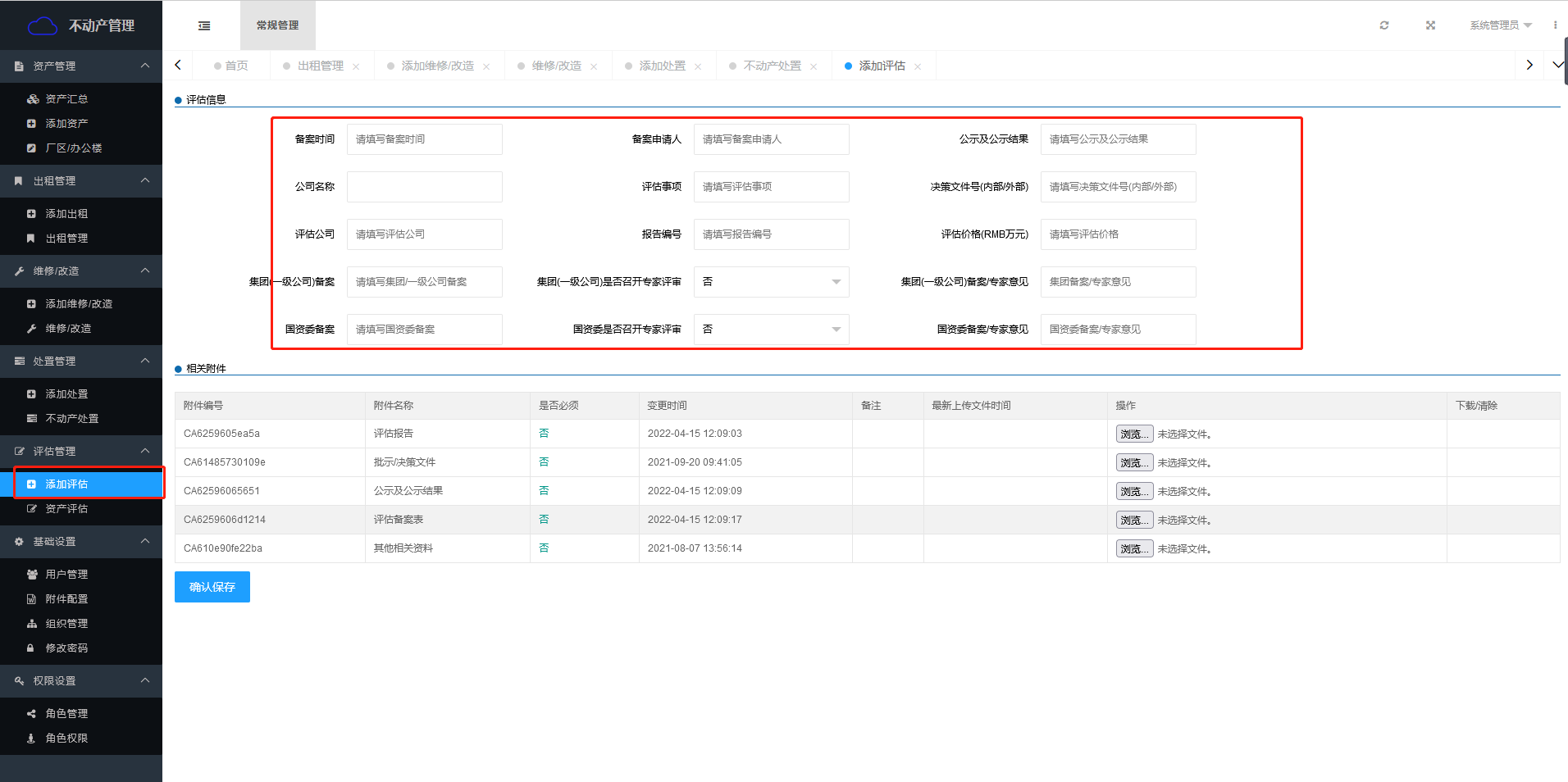
Task: Click the 确认保存 button
Action: [212, 587]
